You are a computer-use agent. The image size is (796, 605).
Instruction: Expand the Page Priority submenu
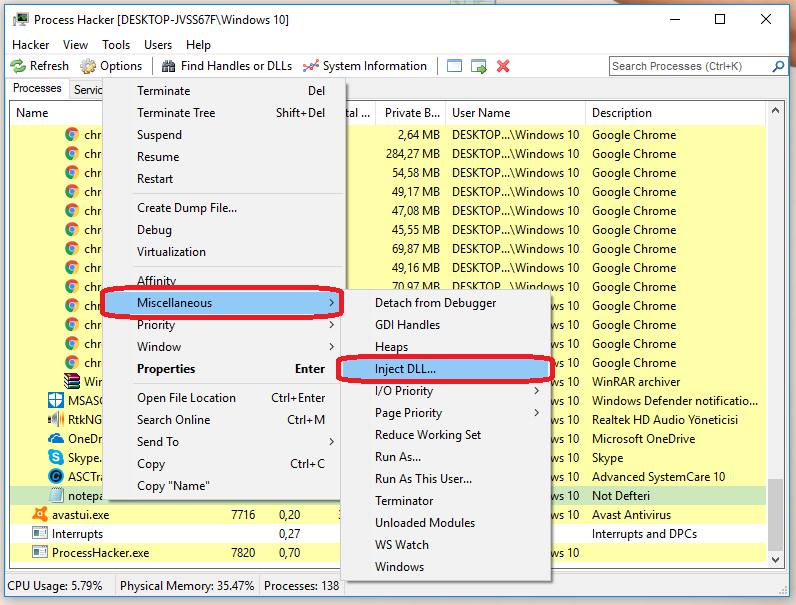tap(446, 413)
